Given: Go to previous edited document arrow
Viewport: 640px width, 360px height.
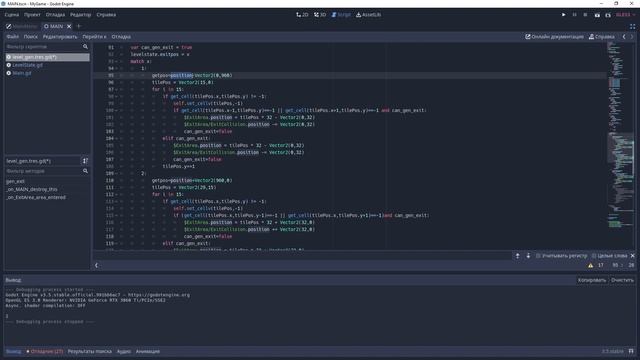Looking at the screenshot, I should click(624, 37).
